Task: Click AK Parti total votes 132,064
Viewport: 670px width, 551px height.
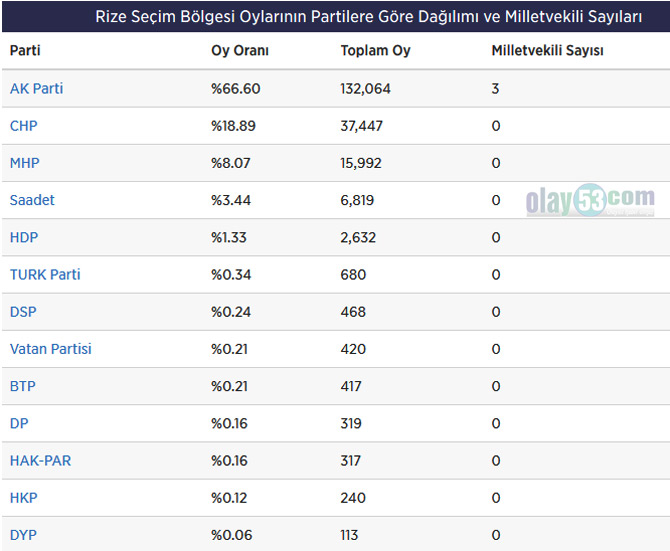Action: 365,89
